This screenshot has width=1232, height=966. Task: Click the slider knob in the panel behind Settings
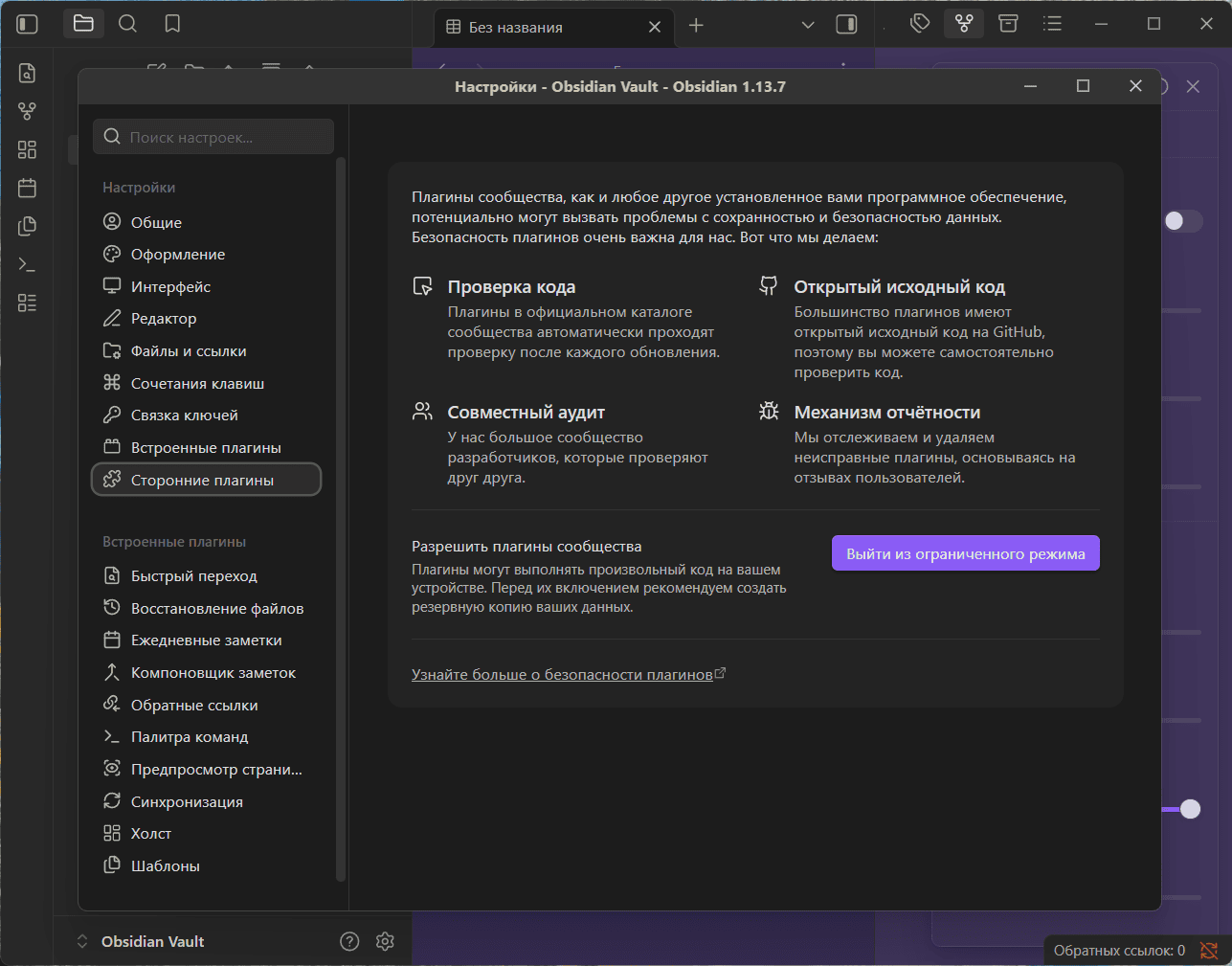pos(1190,809)
